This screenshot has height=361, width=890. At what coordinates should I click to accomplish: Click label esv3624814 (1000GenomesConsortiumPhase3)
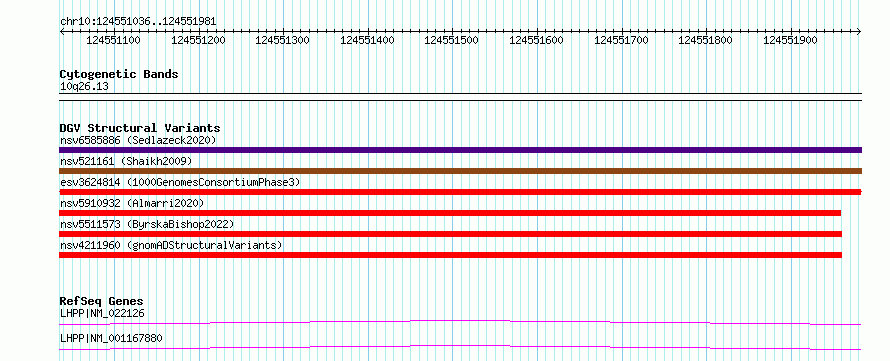click(180, 182)
